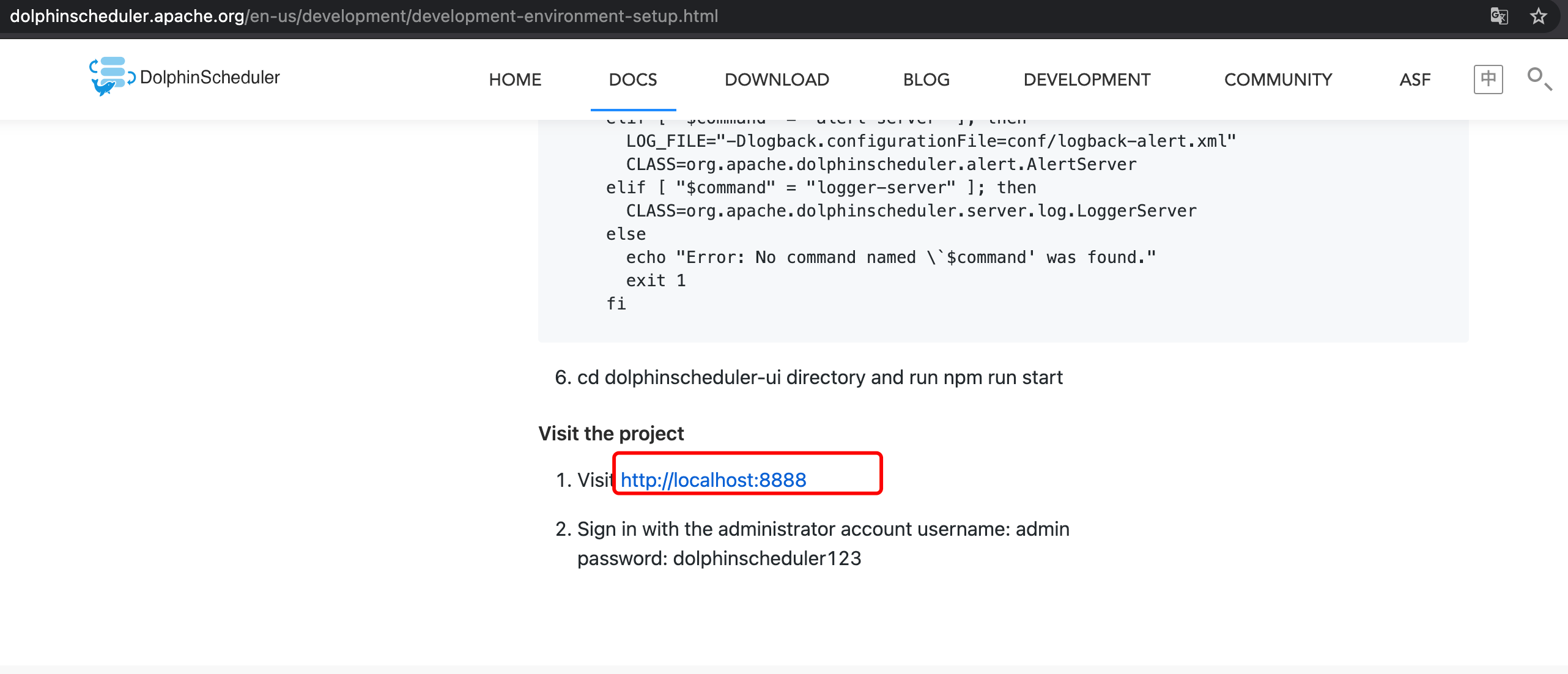Open the site search magnifier icon
Screen dimensions: 1568x674
[1538, 79]
